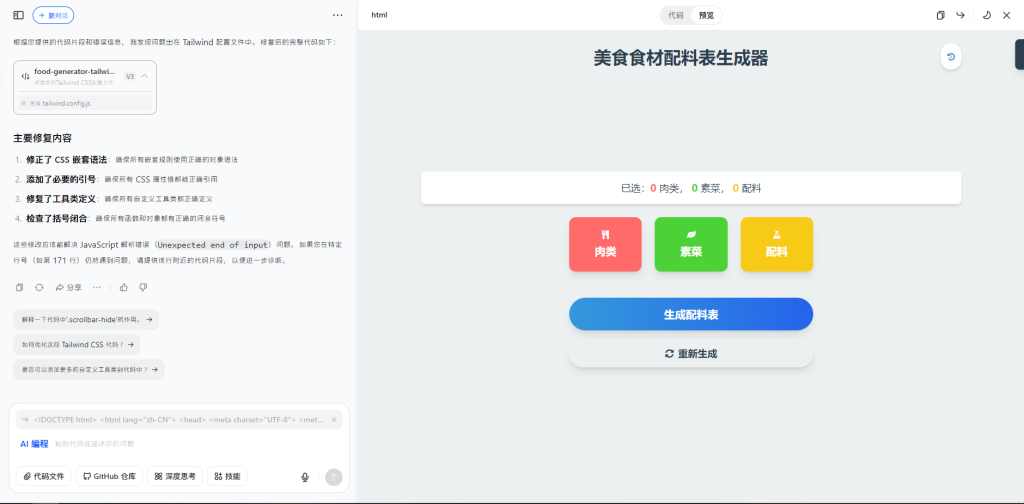Viewport: 1024px width, 504px height.
Task: Open the chat's three-dot options menu
Action: tap(337, 15)
